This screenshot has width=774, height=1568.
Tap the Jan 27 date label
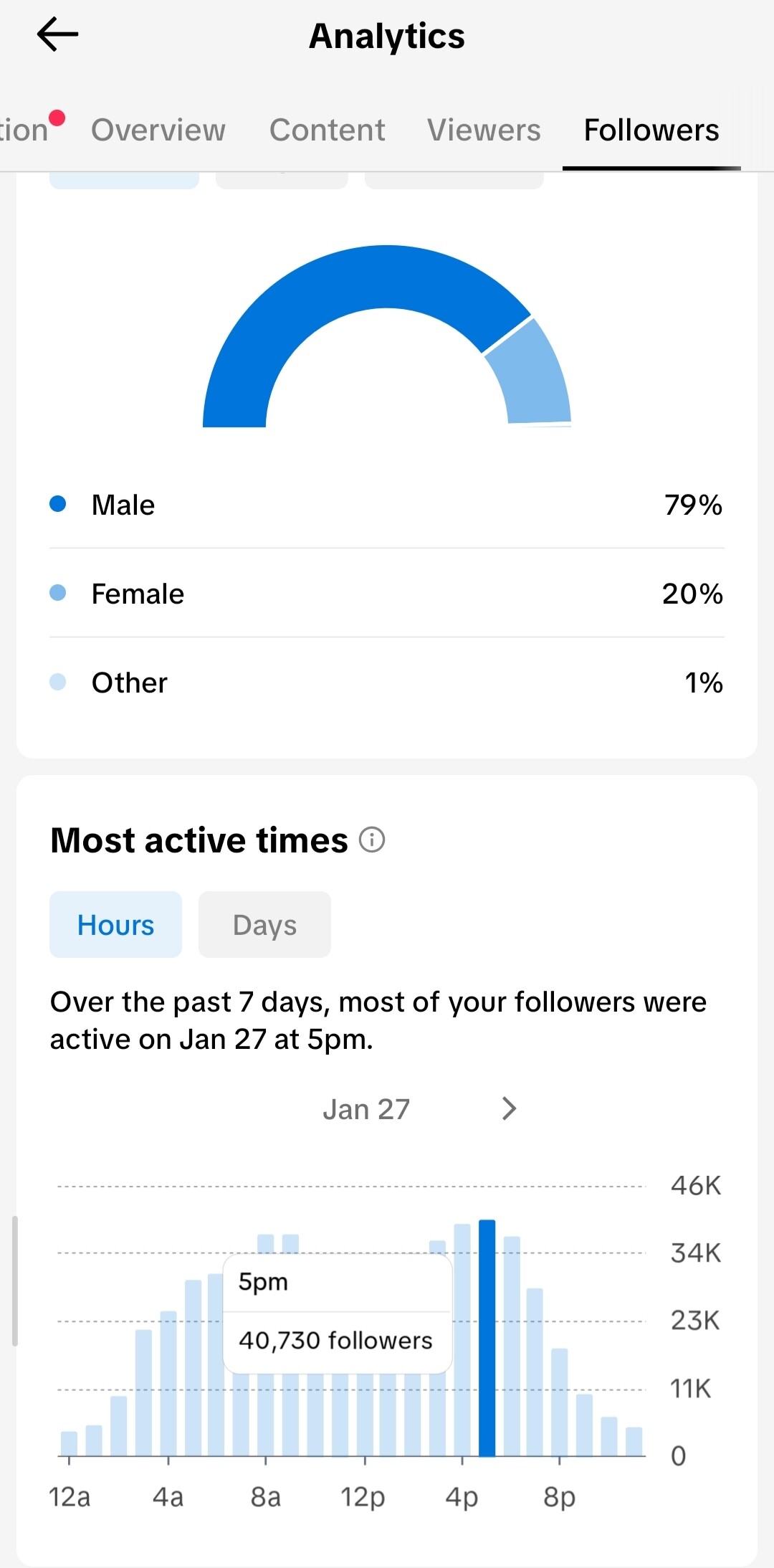click(x=366, y=1109)
